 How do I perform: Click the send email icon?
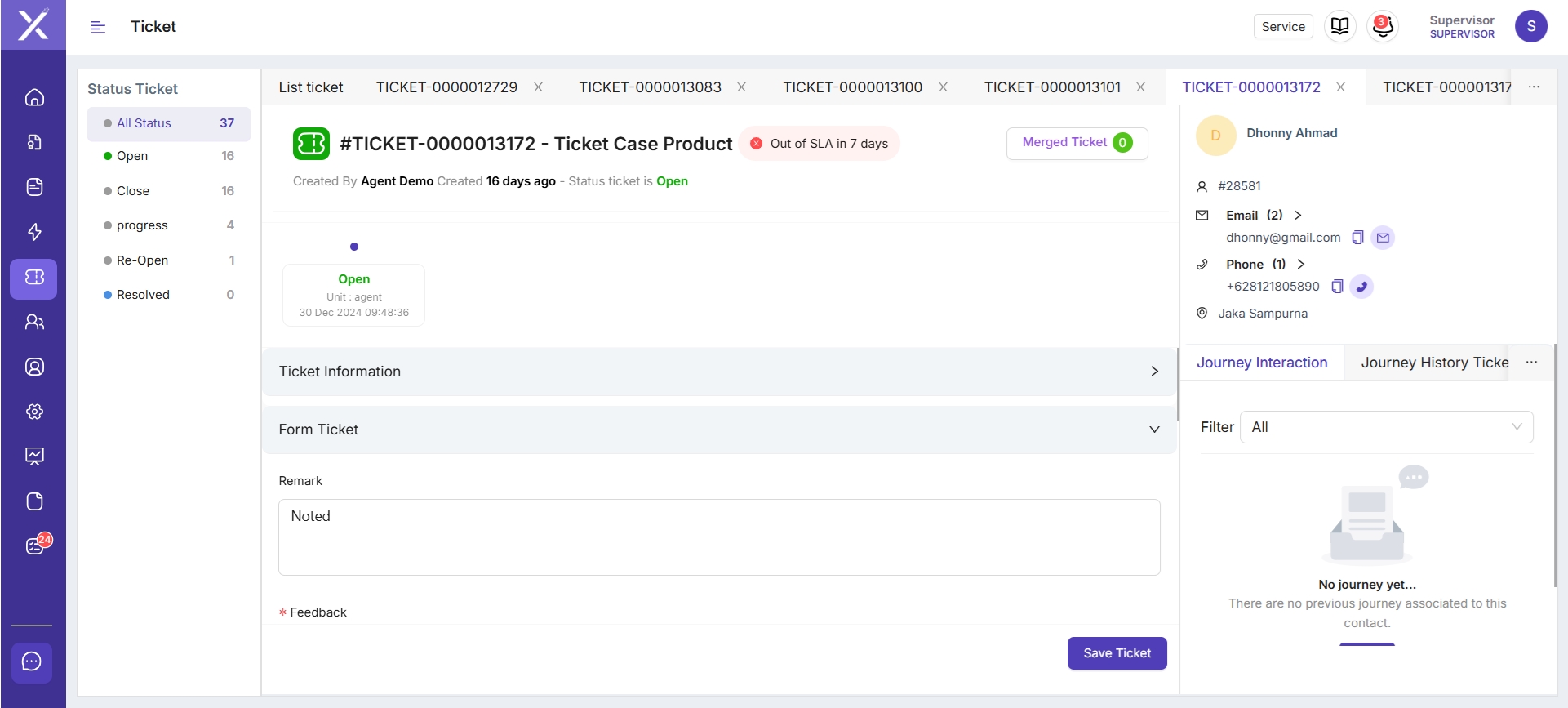click(x=1383, y=238)
